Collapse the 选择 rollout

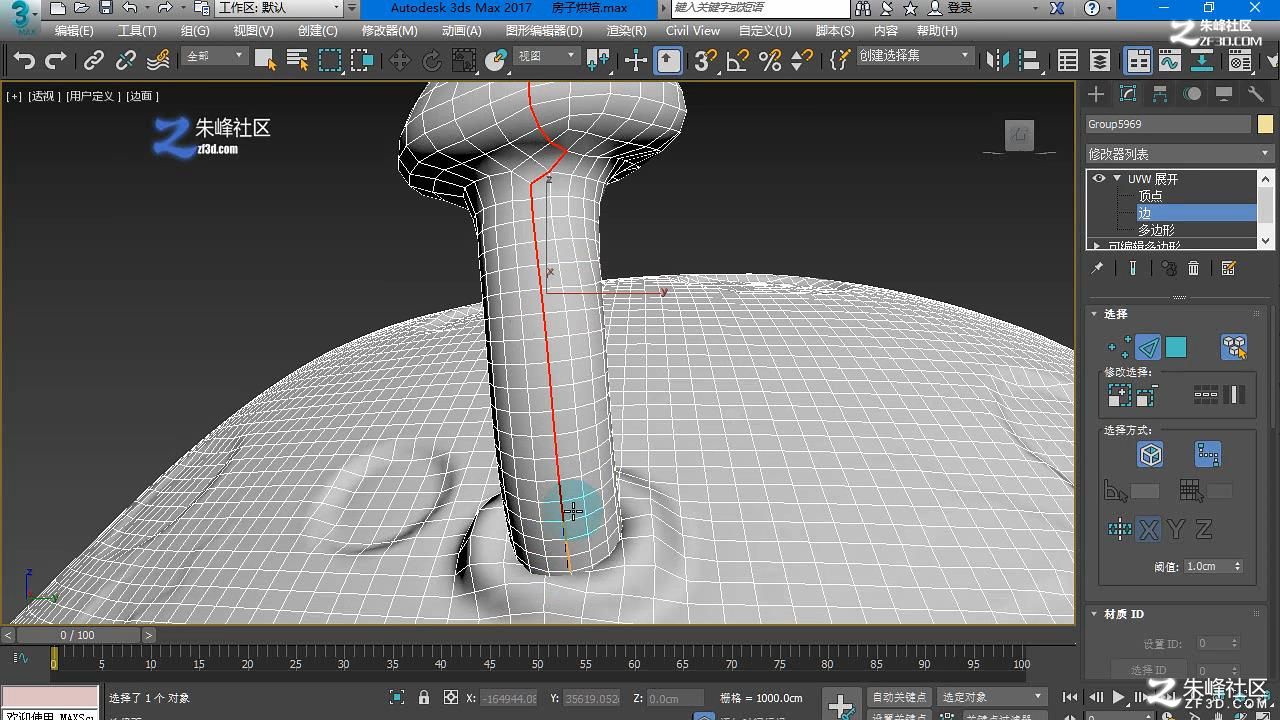coord(1094,314)
